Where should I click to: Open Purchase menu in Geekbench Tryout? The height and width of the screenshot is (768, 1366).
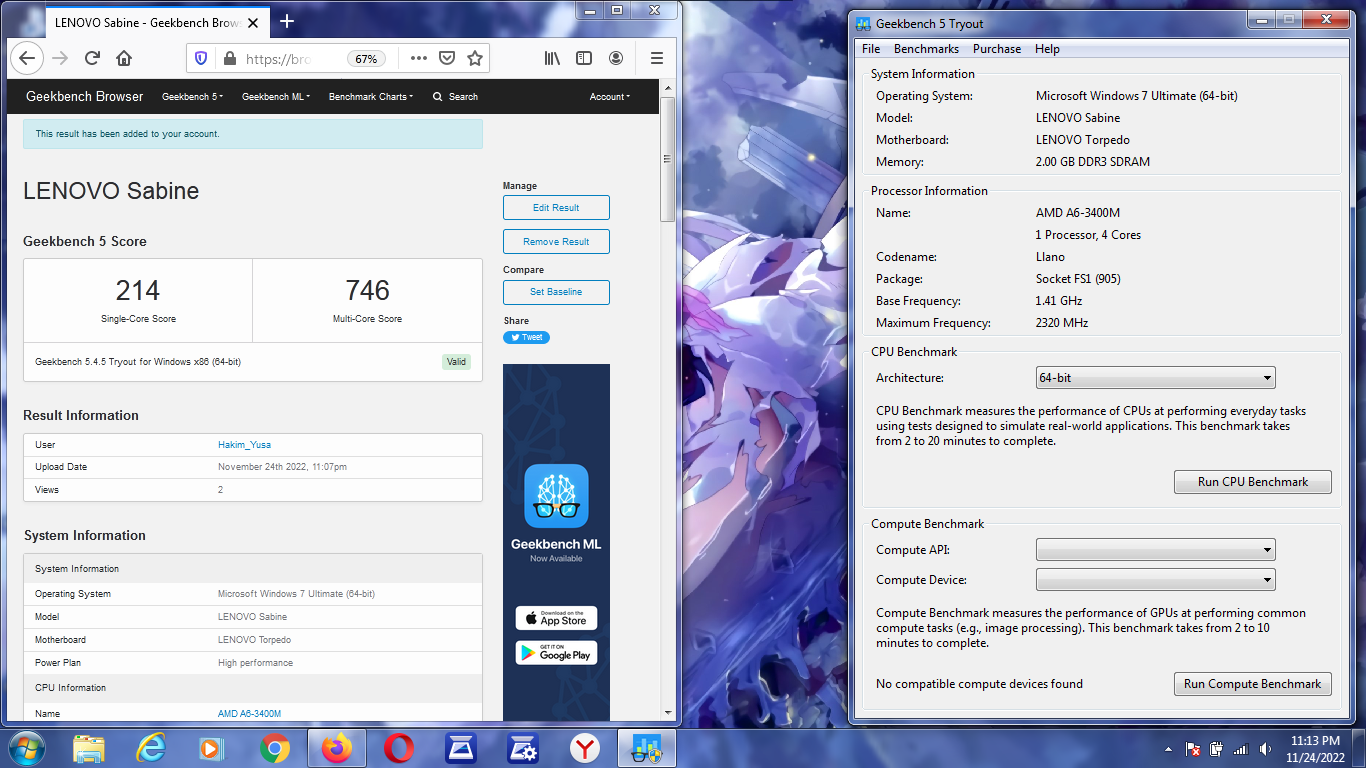click(x=997, y=49)
